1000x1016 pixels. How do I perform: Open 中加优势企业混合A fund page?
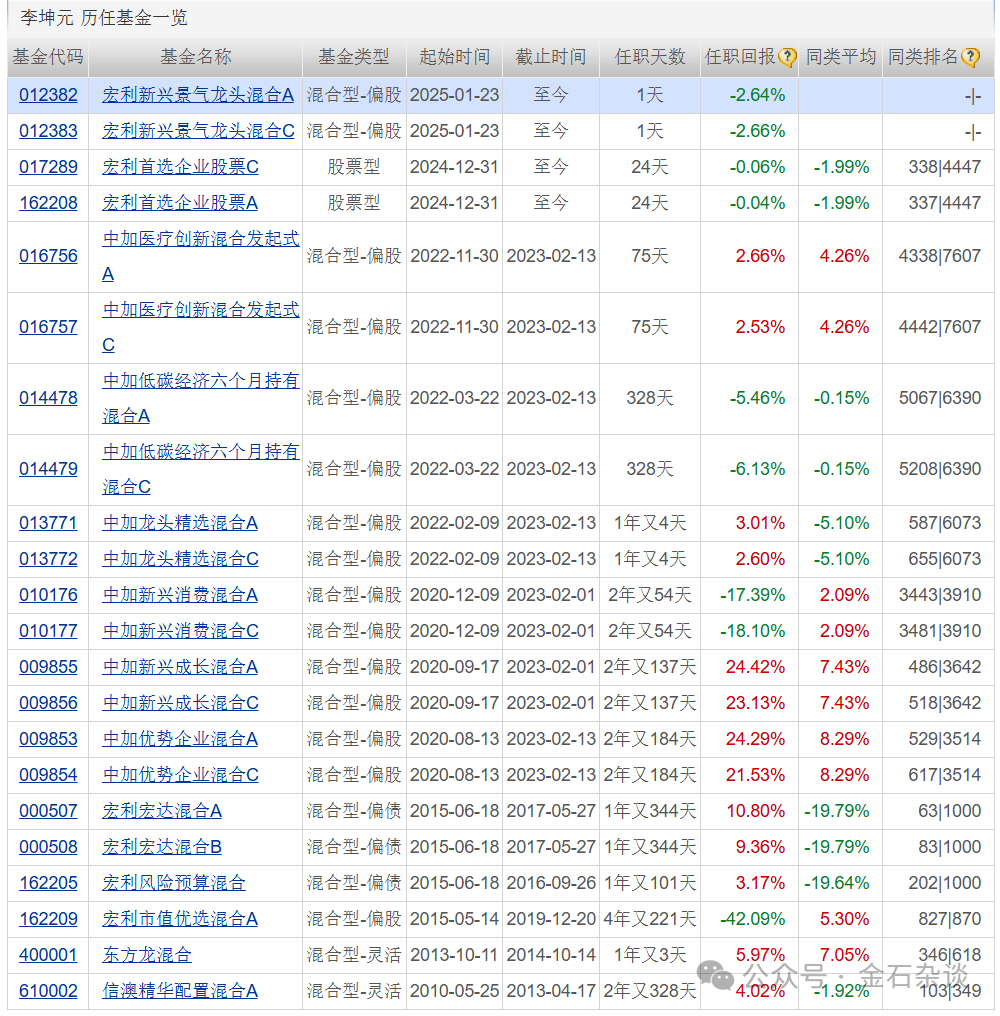180,739
